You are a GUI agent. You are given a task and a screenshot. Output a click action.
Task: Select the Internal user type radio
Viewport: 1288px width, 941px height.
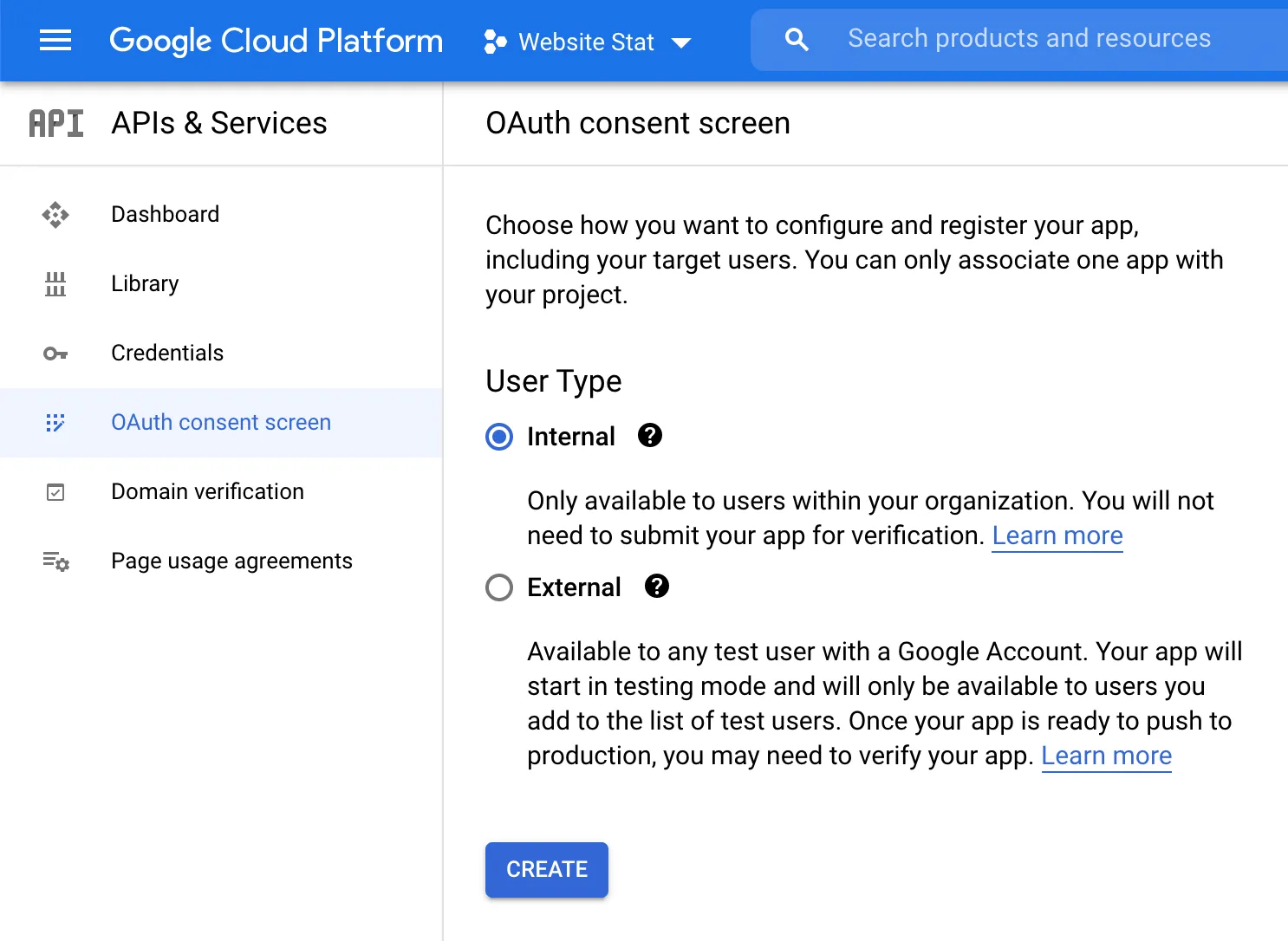pyautogui.click(x=498, y=437)
